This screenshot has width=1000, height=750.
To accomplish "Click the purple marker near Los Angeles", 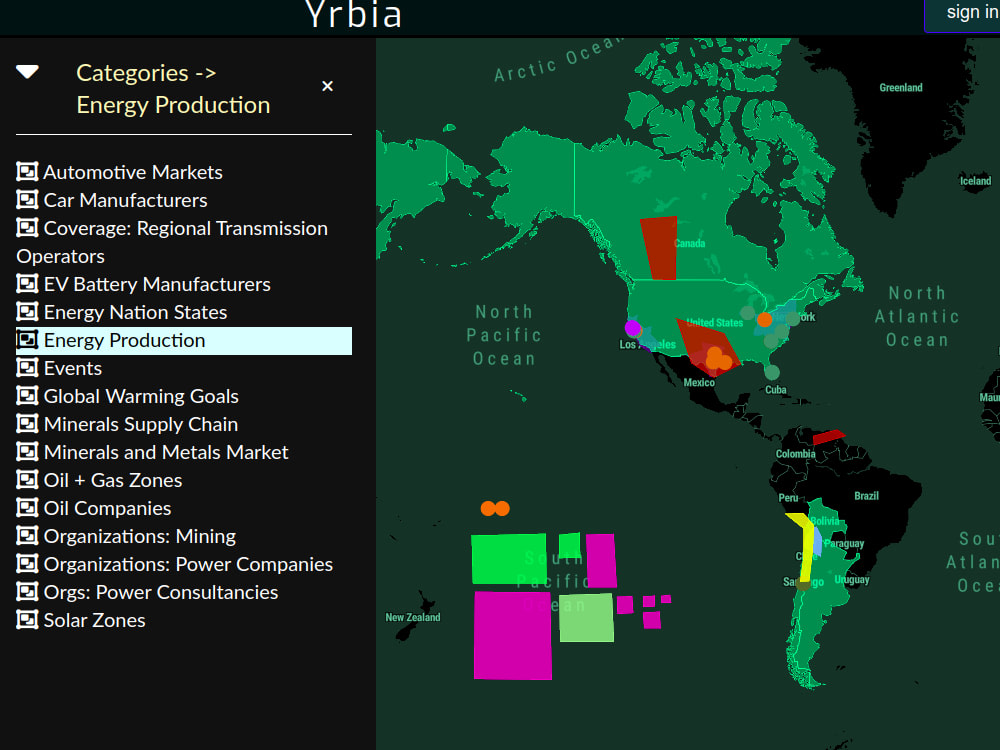I will tap(632, 327).
